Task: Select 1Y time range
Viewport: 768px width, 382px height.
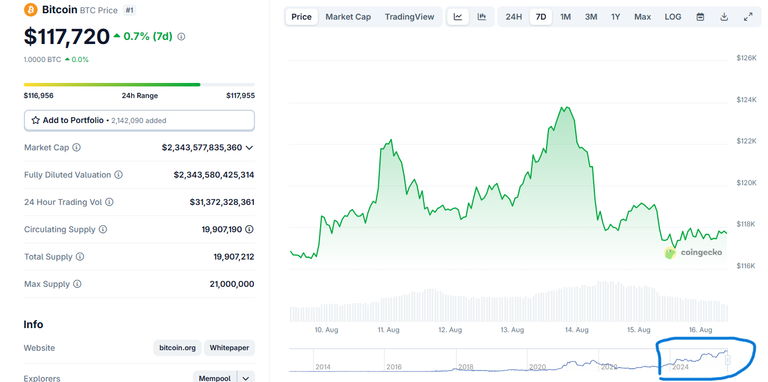Action: coord(616,17)
